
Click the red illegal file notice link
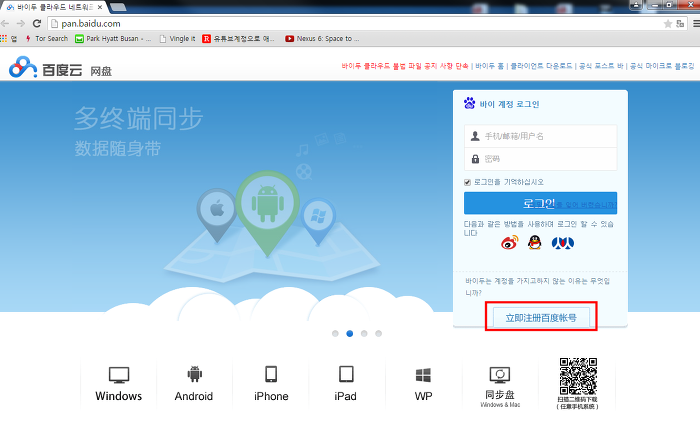(x=405, y=66)
